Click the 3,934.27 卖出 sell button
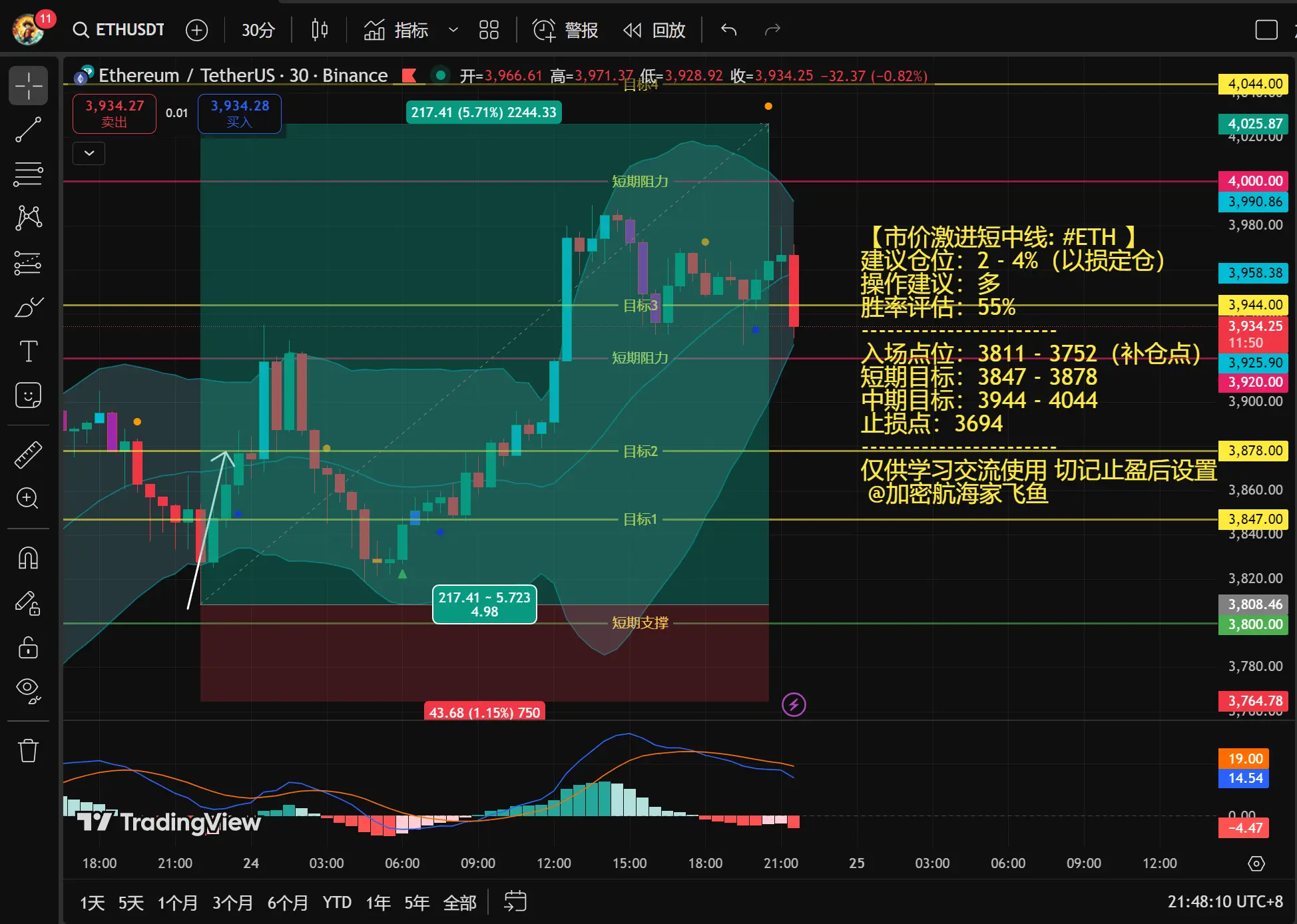1297x924 pixels. pos(115,113)
